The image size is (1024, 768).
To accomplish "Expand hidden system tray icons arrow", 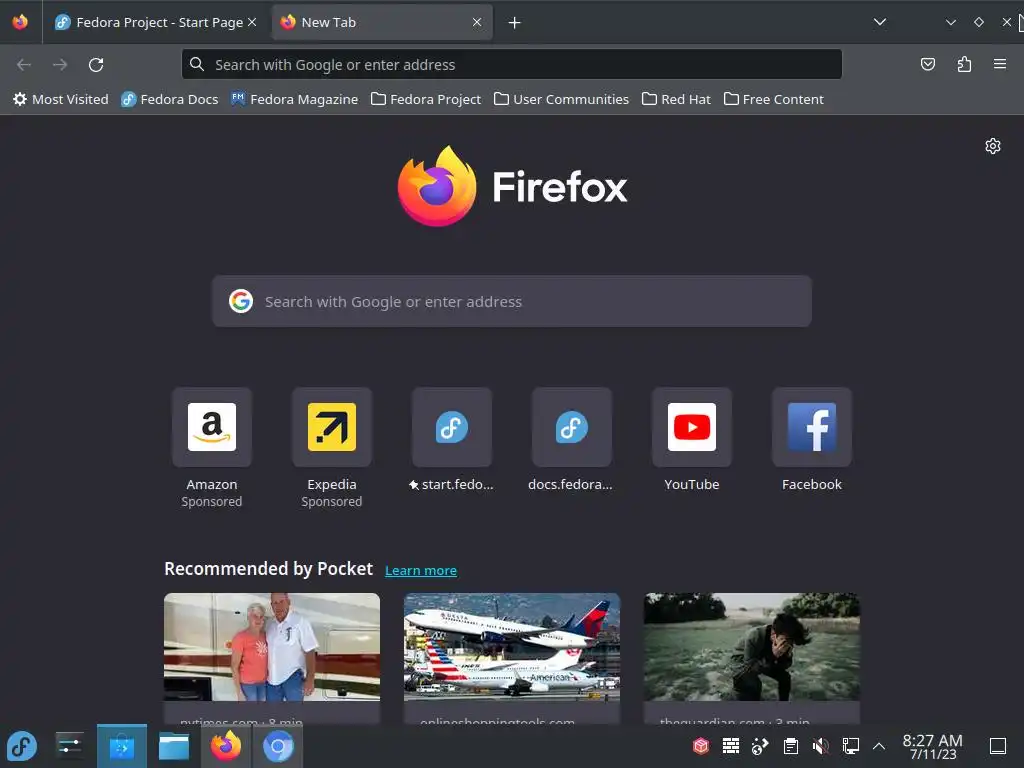I will coord(879,746).
